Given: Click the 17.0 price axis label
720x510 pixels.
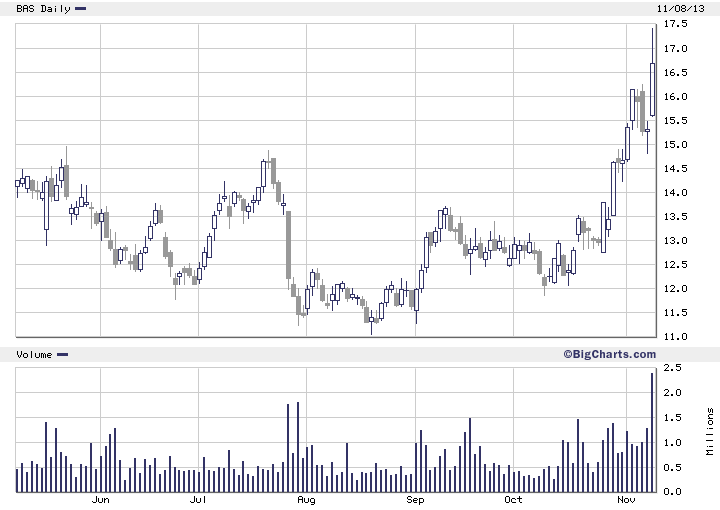Looking at the screenshot, I should point(675,49).
